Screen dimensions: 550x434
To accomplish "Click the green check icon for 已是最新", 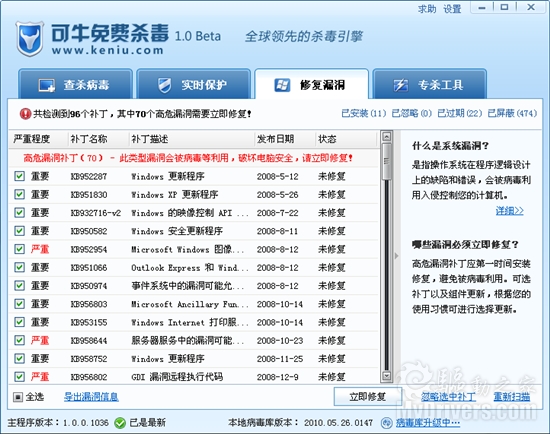I will (120, 423).
